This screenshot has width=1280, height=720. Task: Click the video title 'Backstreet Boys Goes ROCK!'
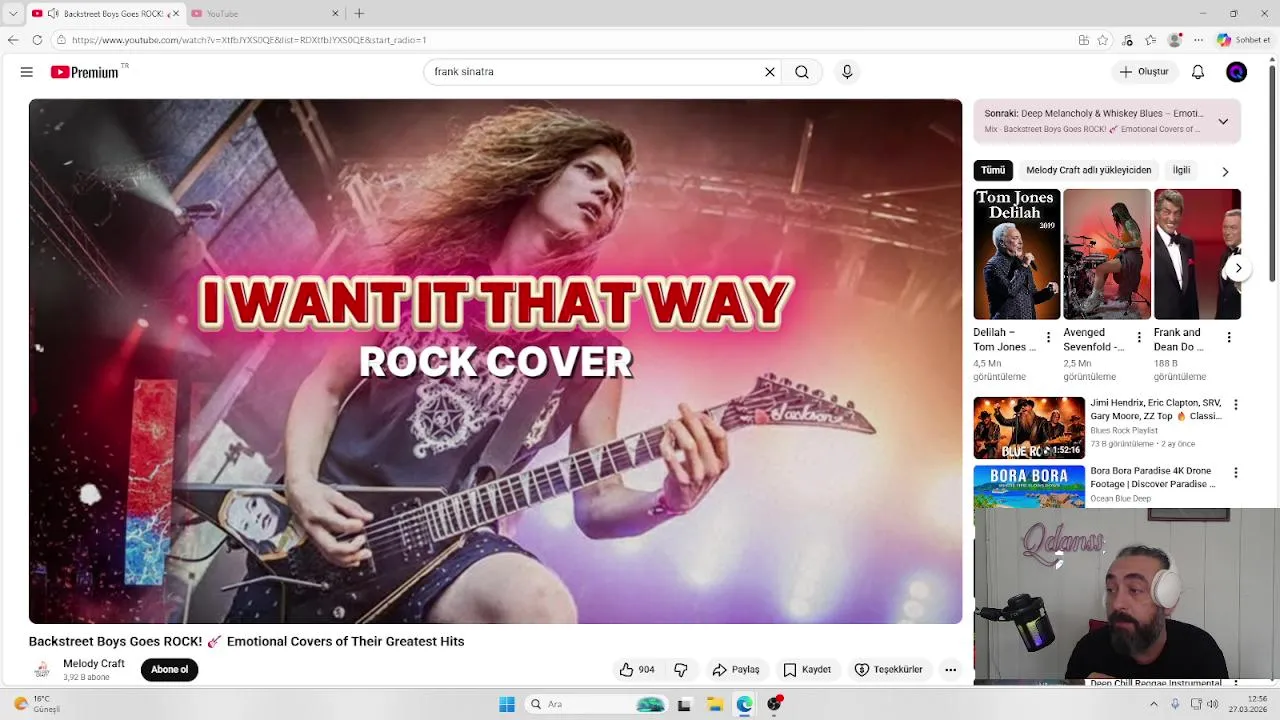246,642
